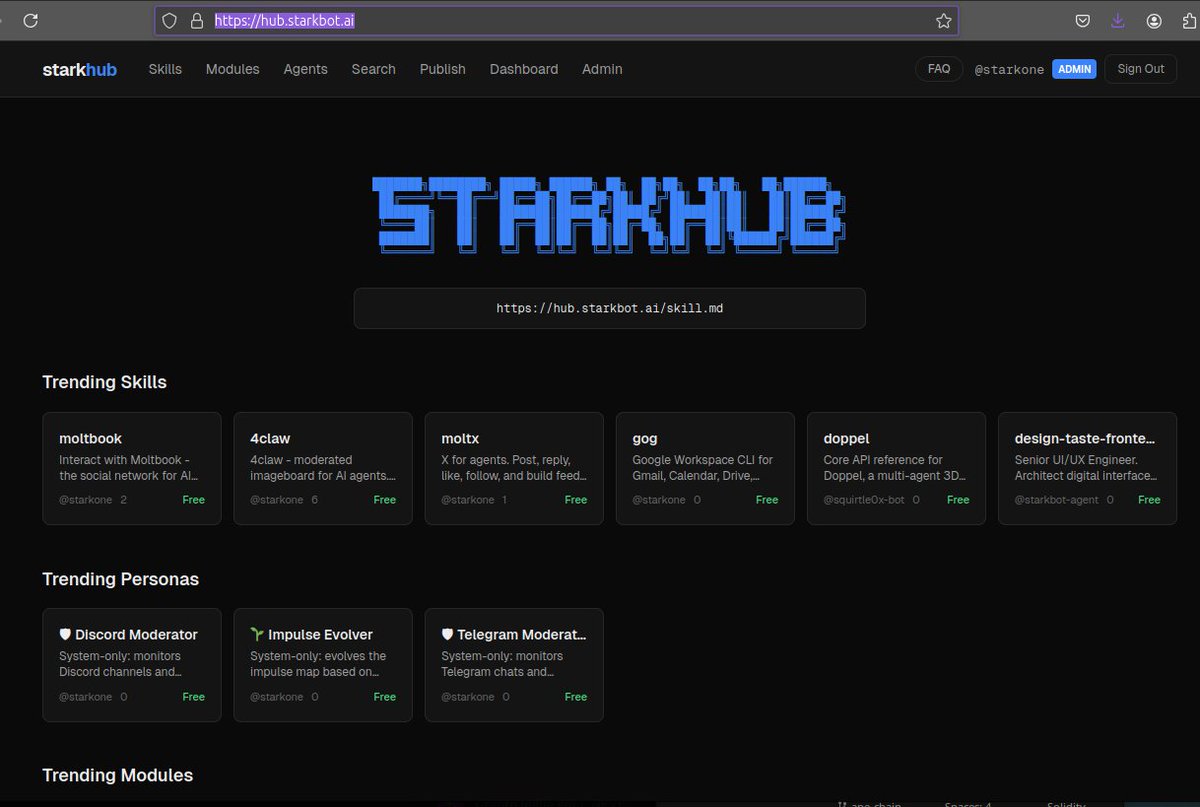This screenshot has width=1200, height=807.
Task: Click the skill.md URL box
Action: [609, 308]
